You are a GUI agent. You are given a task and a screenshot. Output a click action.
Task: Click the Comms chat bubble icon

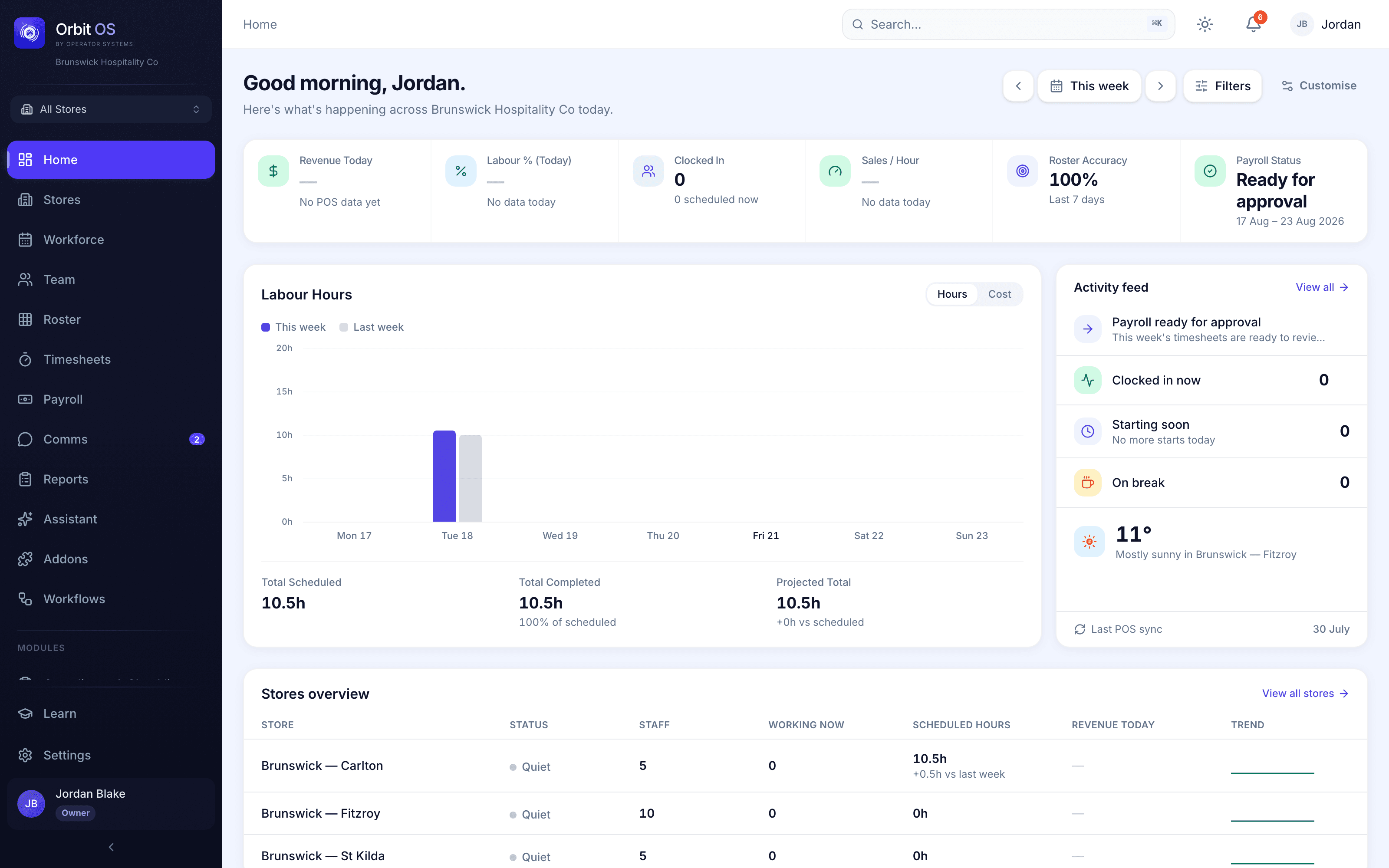[x=25, y=439]
